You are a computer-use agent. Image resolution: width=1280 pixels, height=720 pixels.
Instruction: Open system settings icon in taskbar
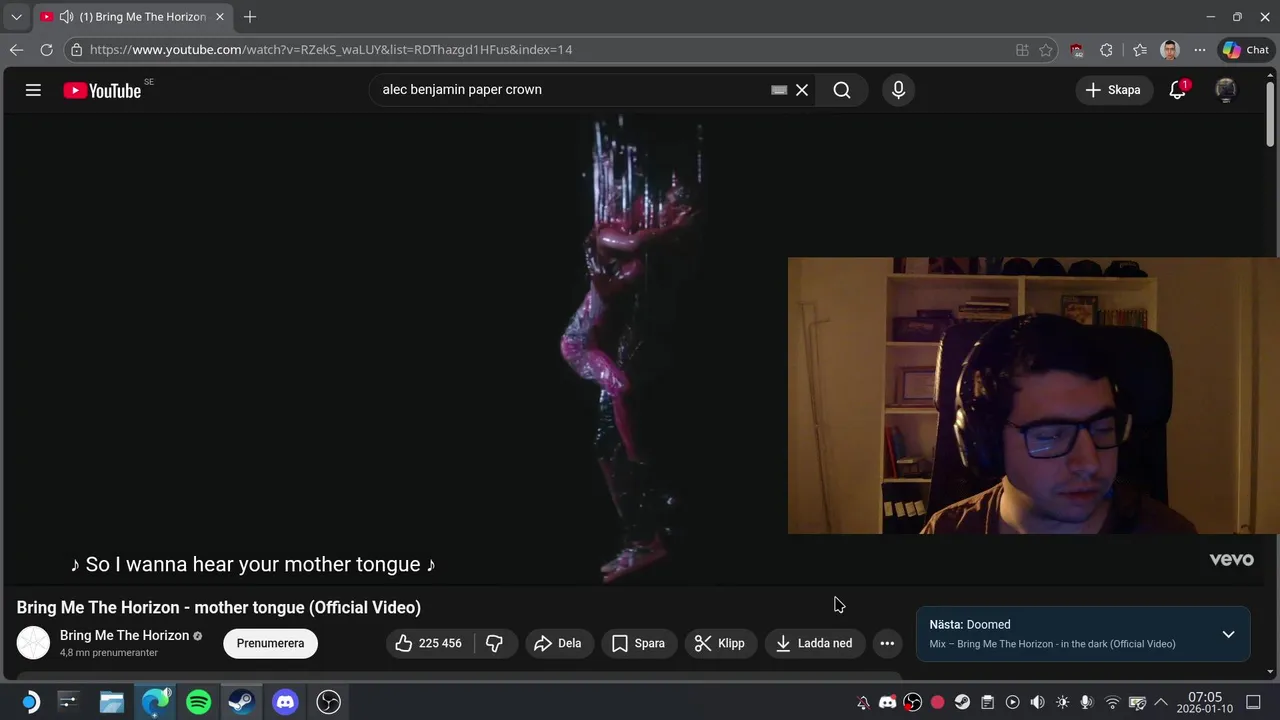pos(68,702)
